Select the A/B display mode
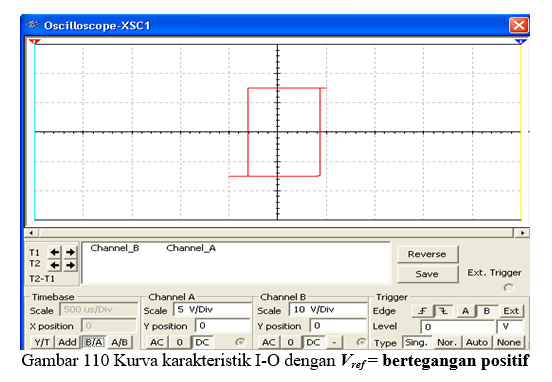The width and height of the screenshot is (552, 382). pyautogui.click(x=120, y=342)
